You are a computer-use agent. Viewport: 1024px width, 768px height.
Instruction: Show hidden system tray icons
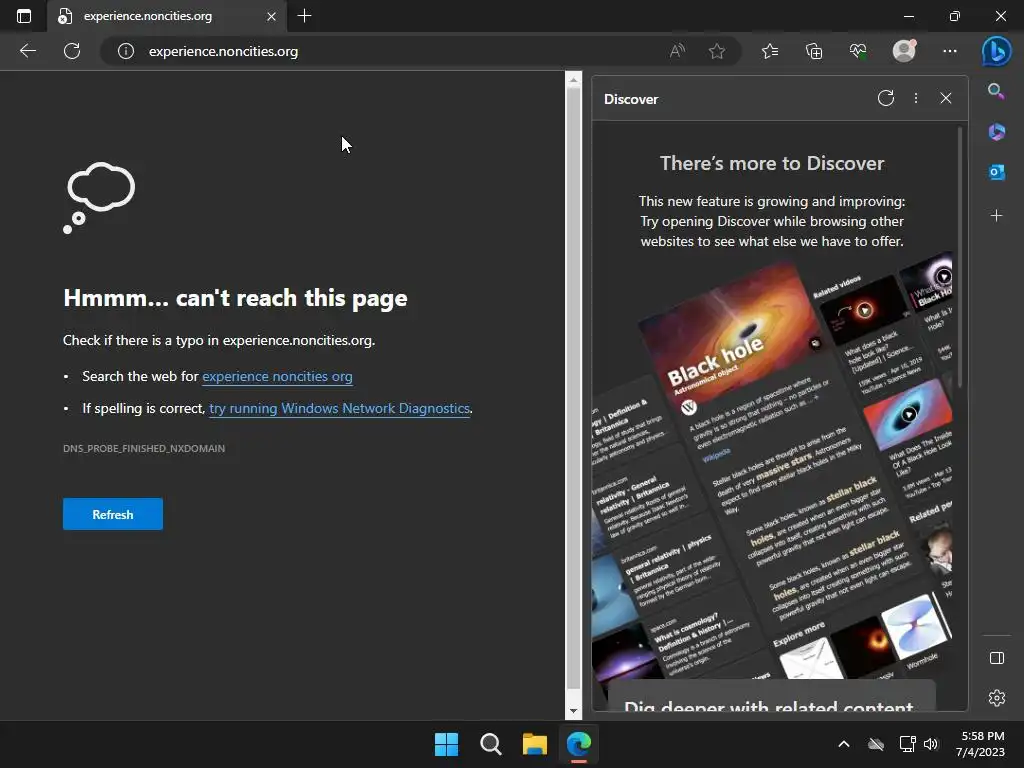(x=844, y=744)
